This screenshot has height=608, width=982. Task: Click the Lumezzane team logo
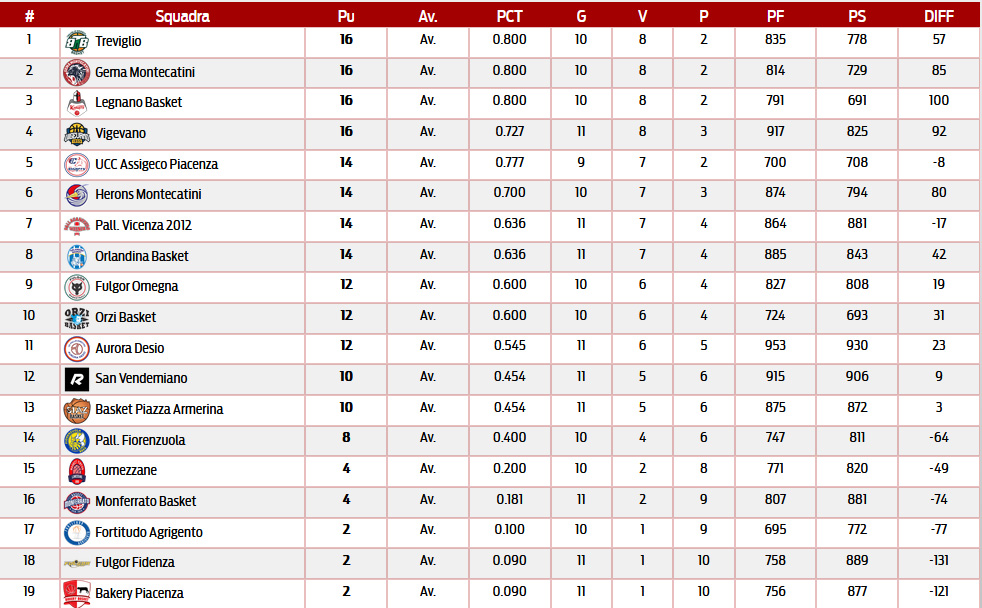point(77,471)
